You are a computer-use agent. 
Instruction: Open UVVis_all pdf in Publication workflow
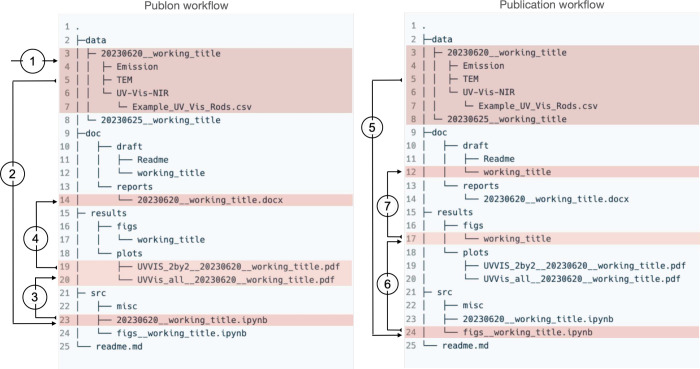tap(582, 279)
